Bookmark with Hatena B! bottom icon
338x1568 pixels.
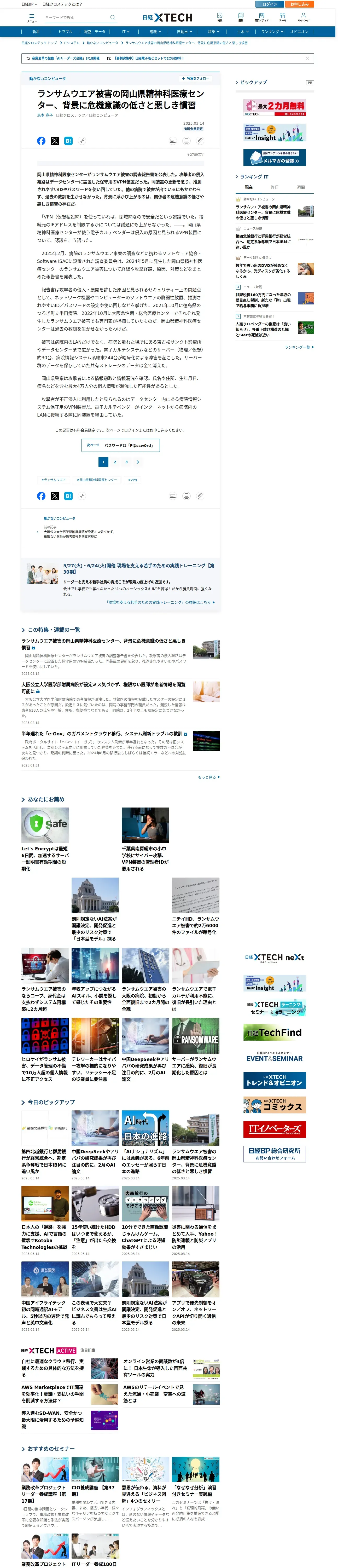coord(68,496)
